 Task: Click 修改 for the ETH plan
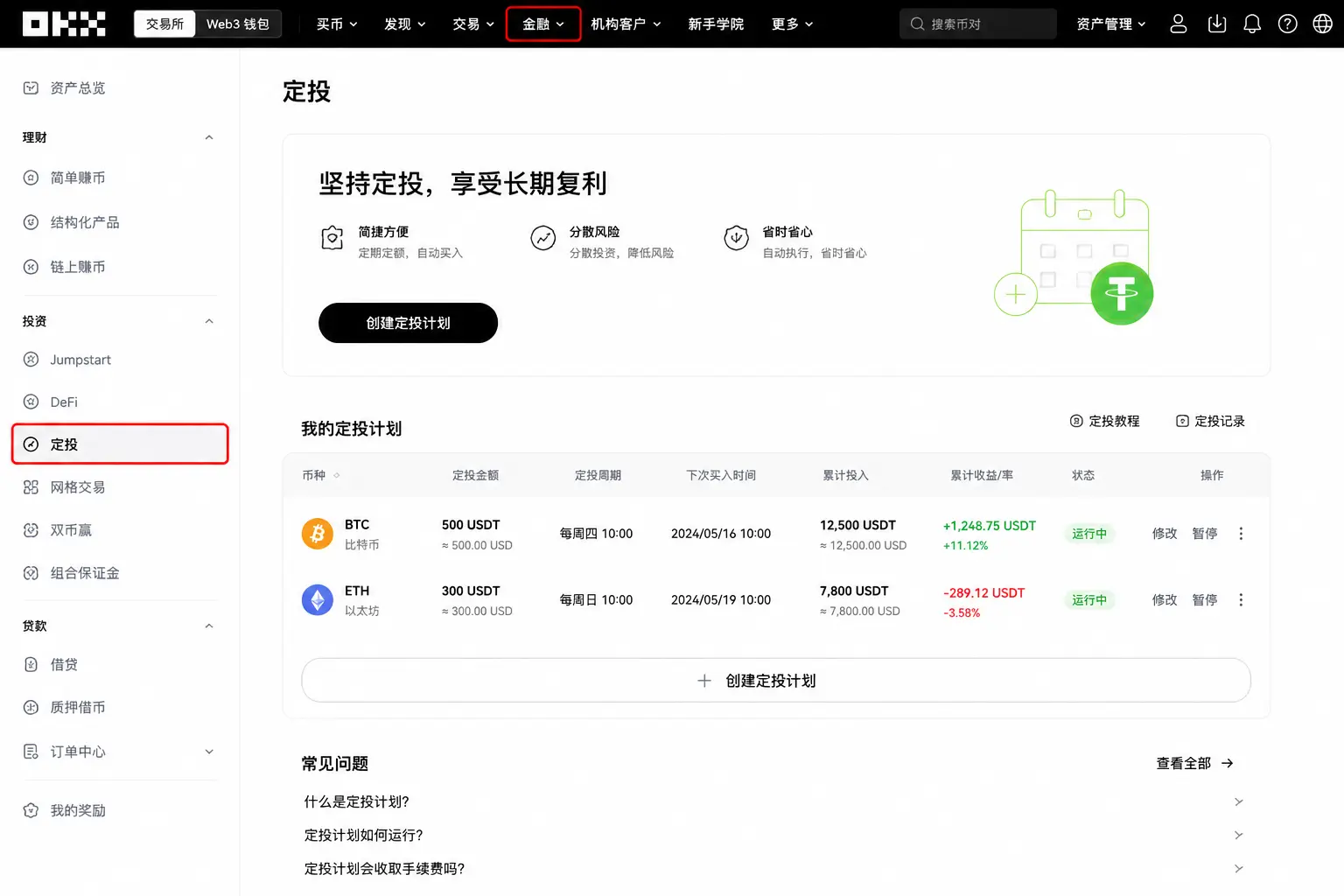tap(1165, 600)
